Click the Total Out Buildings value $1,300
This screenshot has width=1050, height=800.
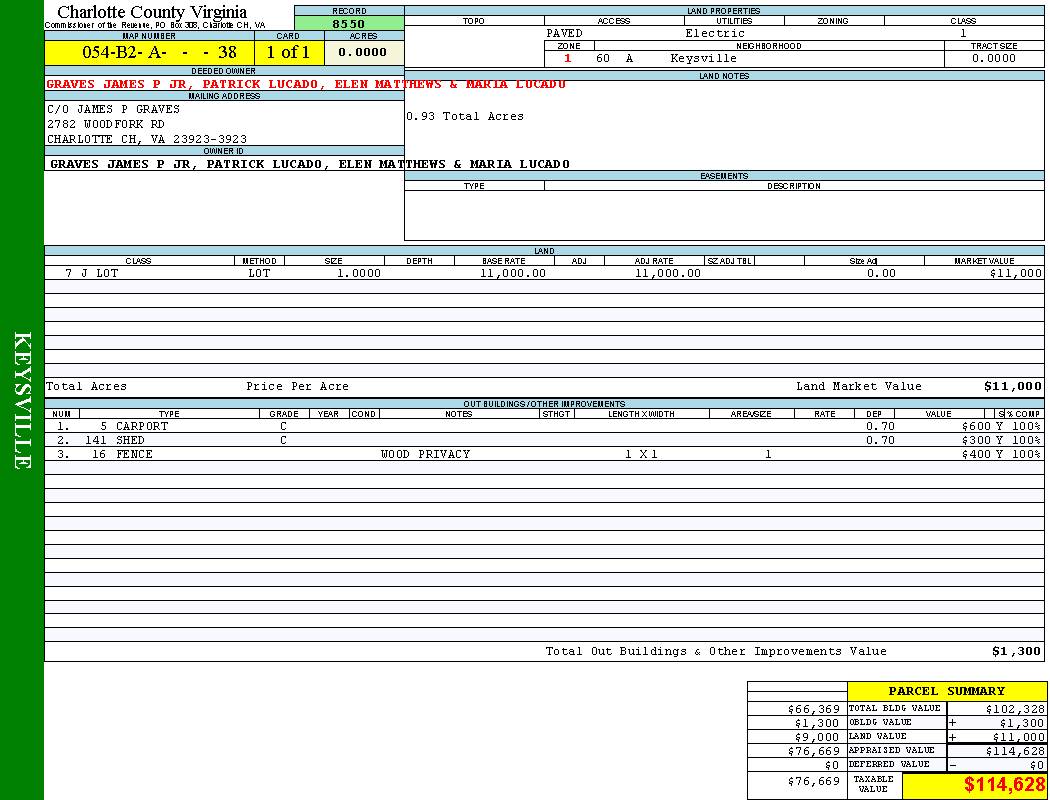coord(1016,651)
